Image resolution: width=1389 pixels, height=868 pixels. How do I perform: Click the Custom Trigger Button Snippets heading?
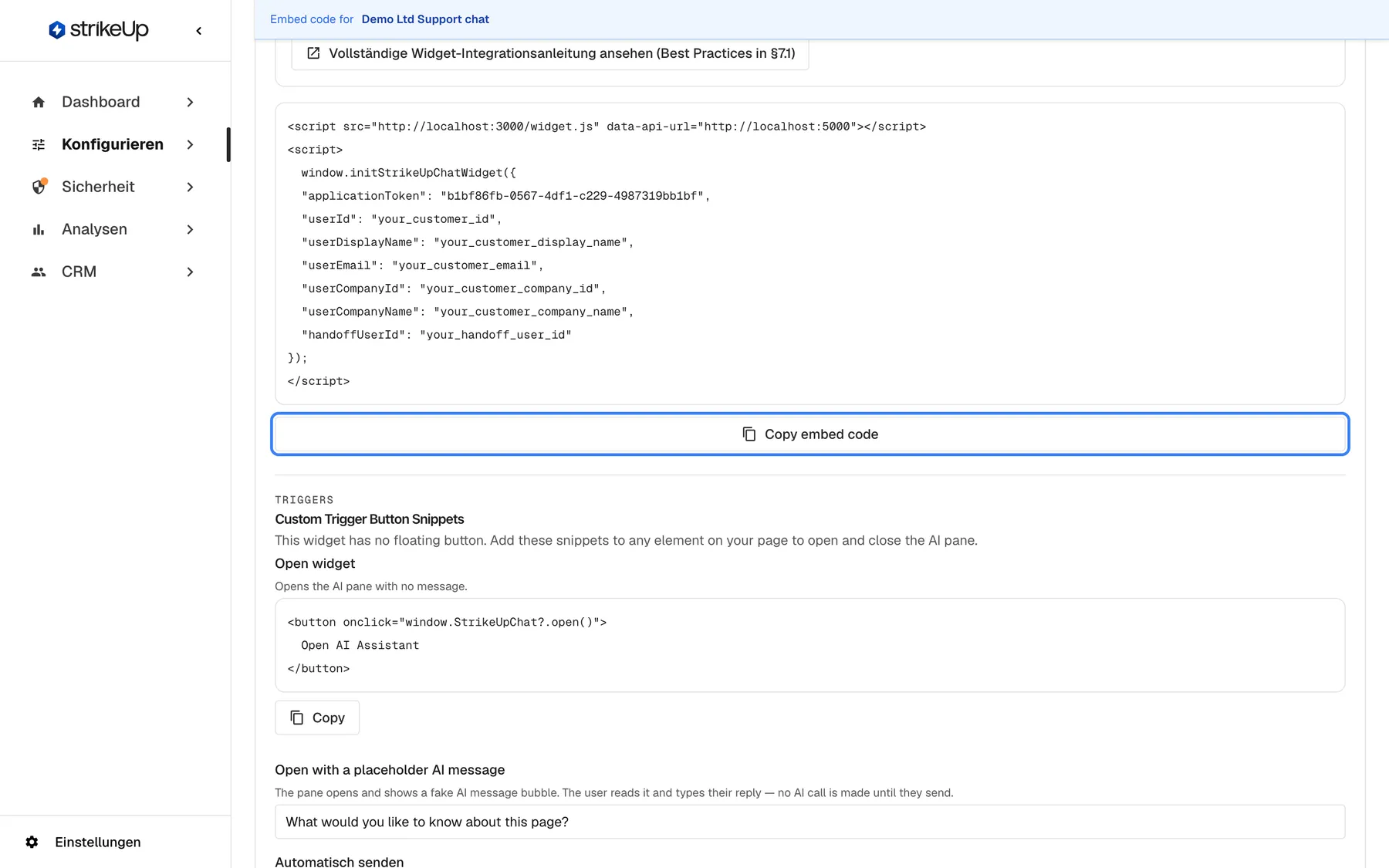tap(370, 519)
